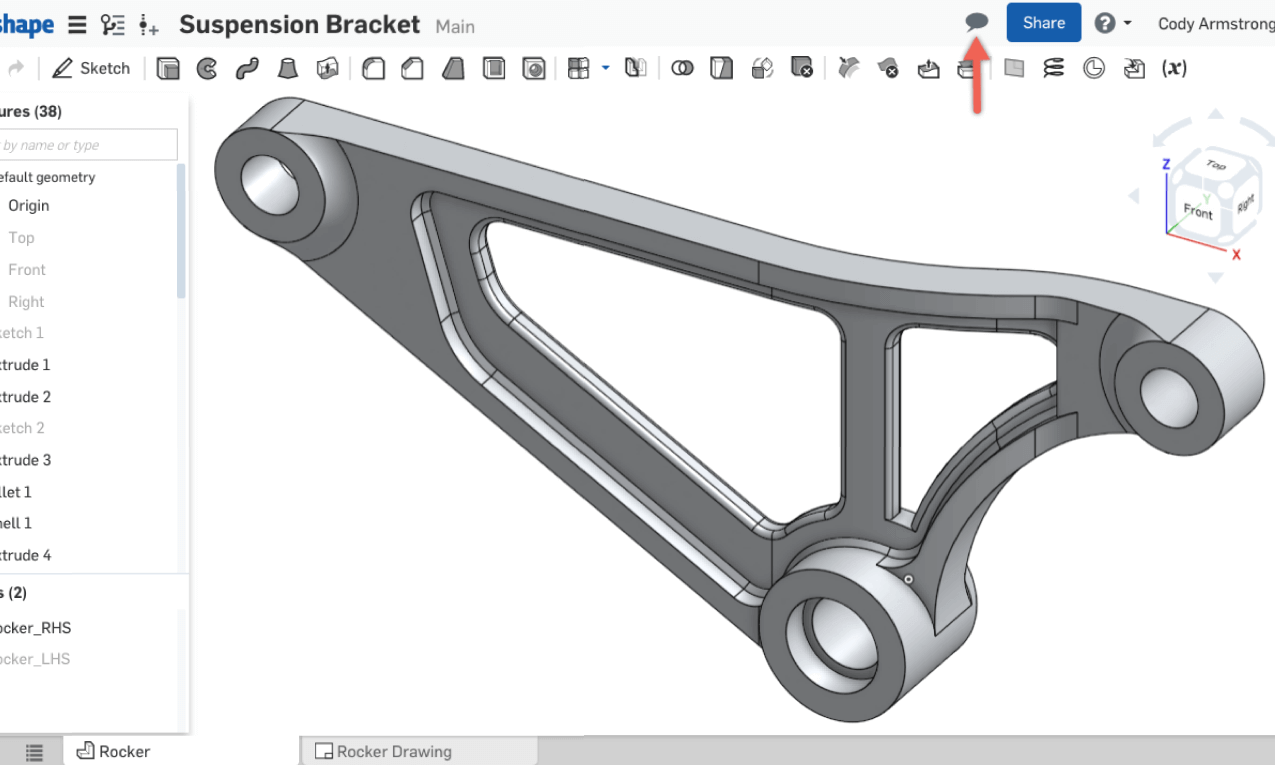Open the Help menu caret
Viewport: 1275px width, 765px height.
pos(1126,22)
